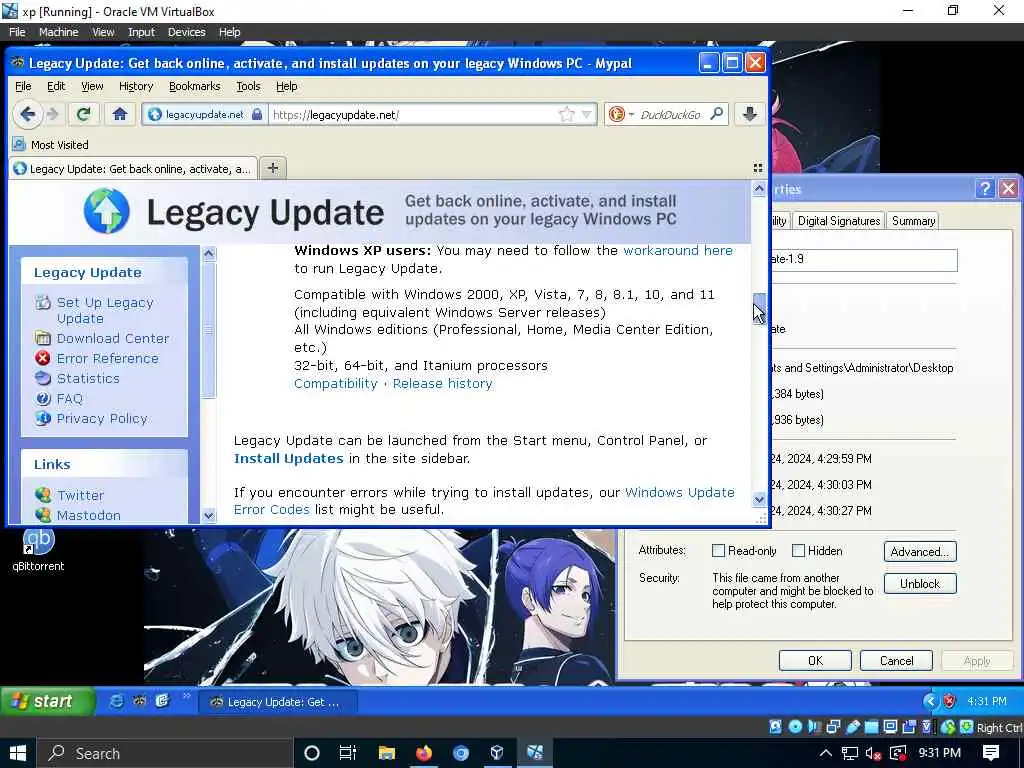Expand the quick launch overflow chevron
The height and width of the screenshot is (768, 1024).
point(186,696)
